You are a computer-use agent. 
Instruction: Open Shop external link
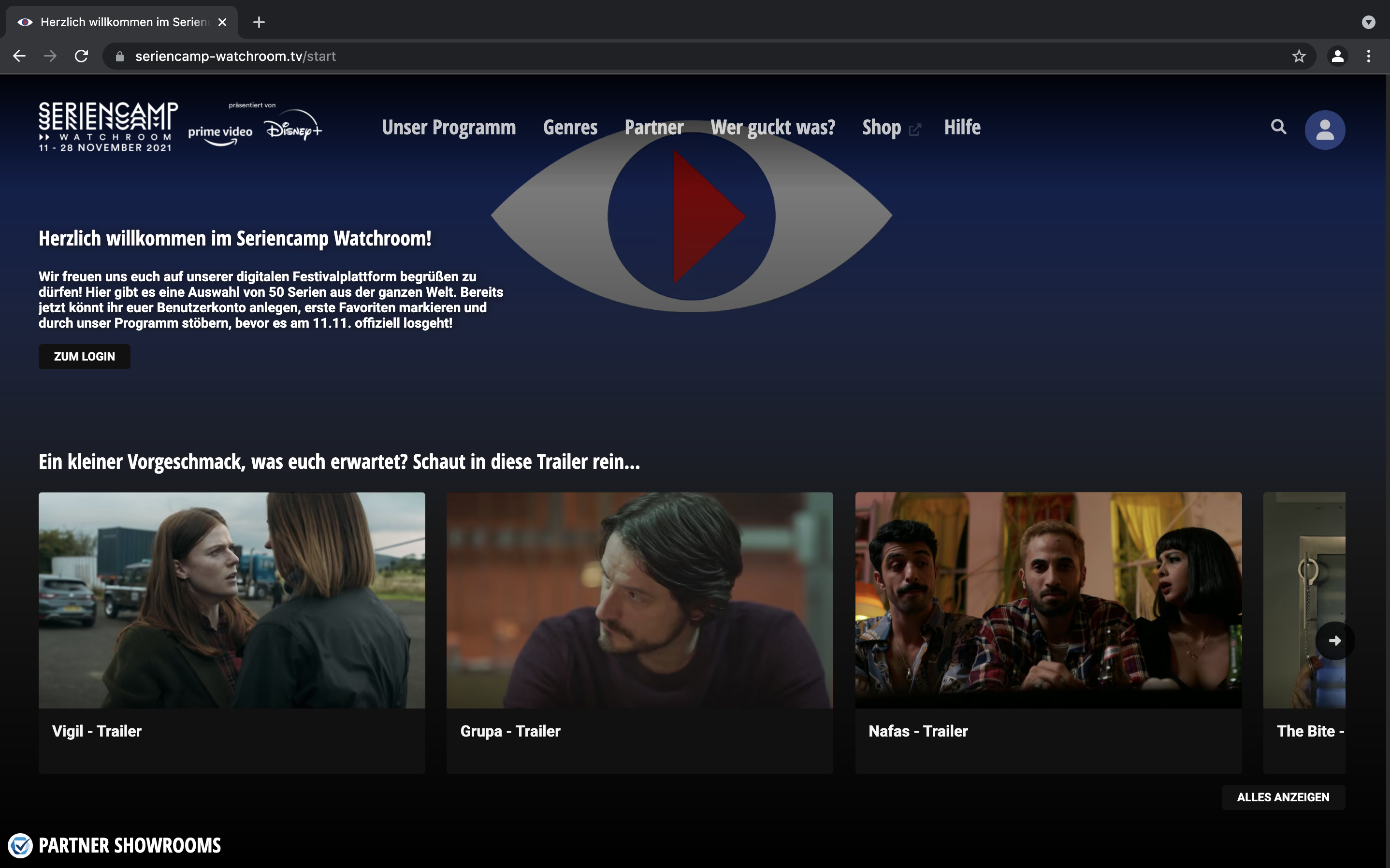[891, 128]
